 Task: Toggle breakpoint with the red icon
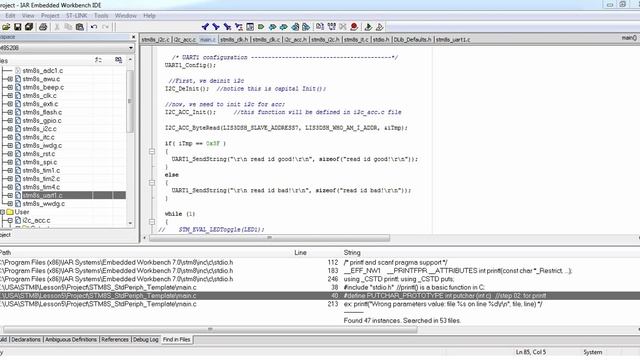point(354,27)
